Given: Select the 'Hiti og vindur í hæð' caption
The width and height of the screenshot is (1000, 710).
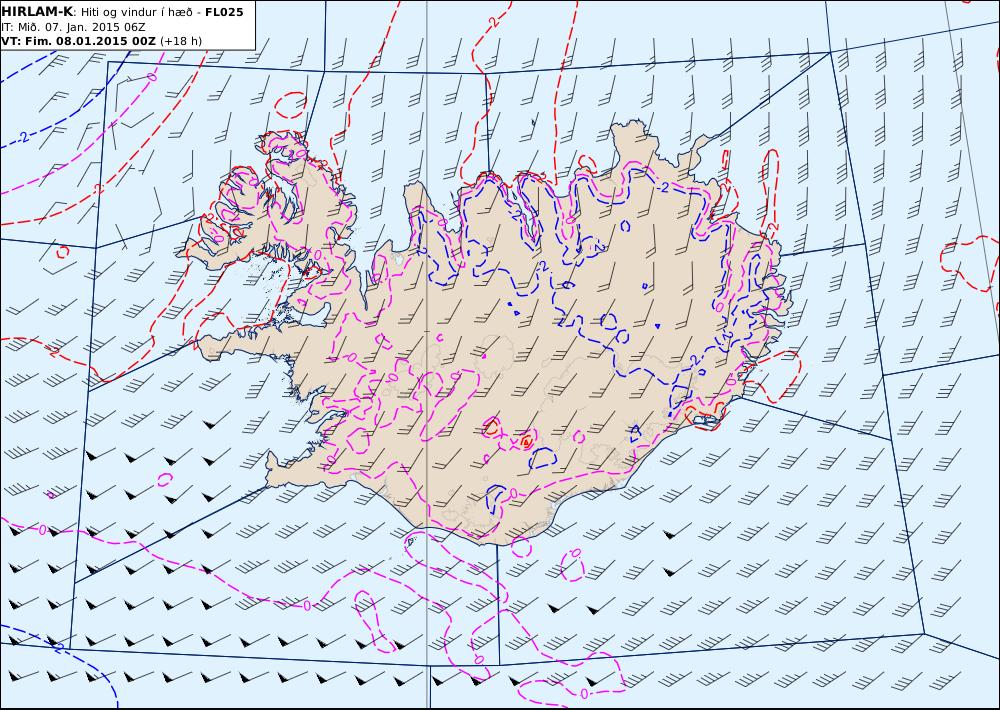Looking at the screenshot, I should click(136, 13).
